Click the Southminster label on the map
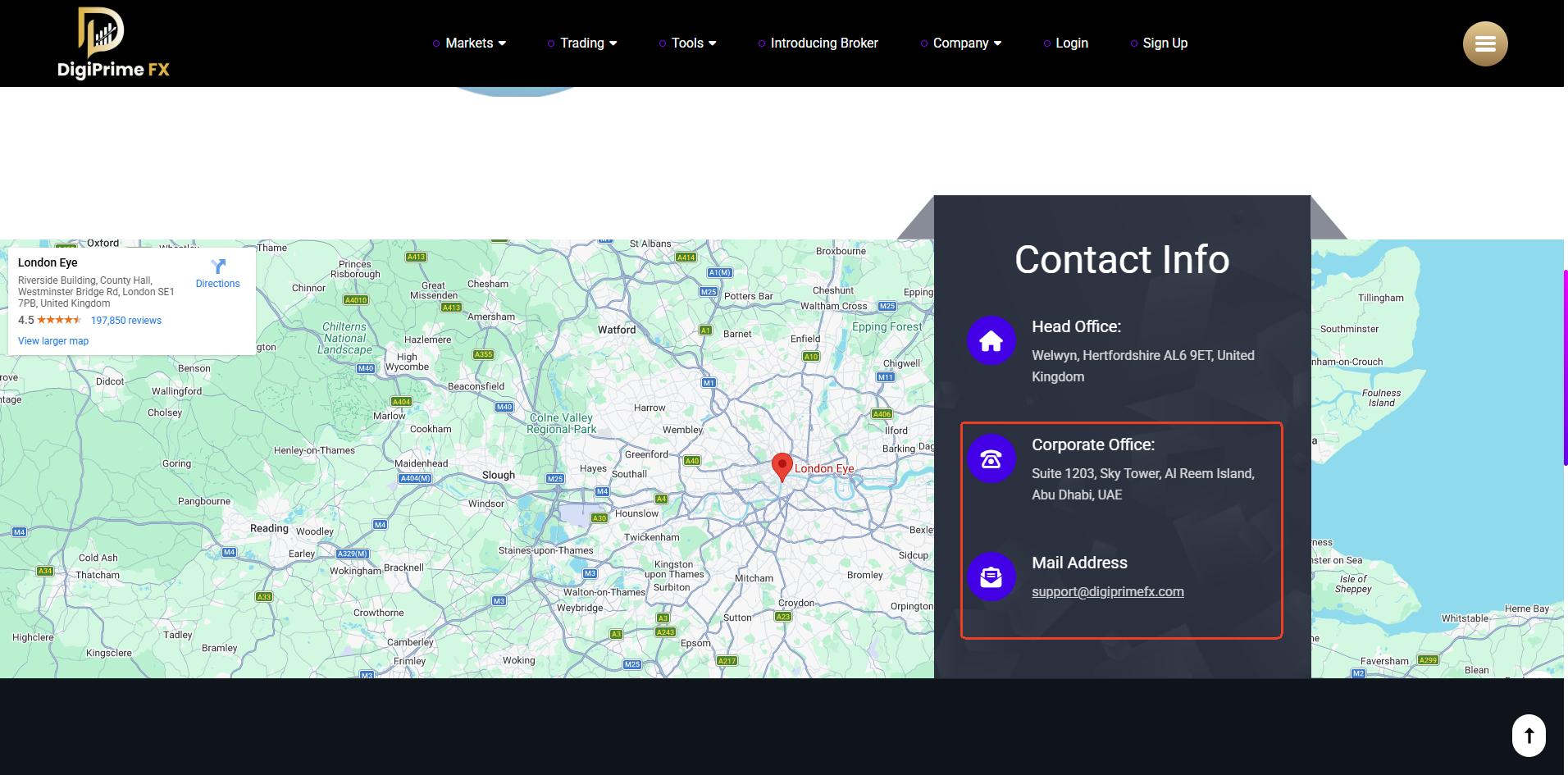Viewport: 1568px width, 775px height. pyautogui.click(x=1349, y=329)
